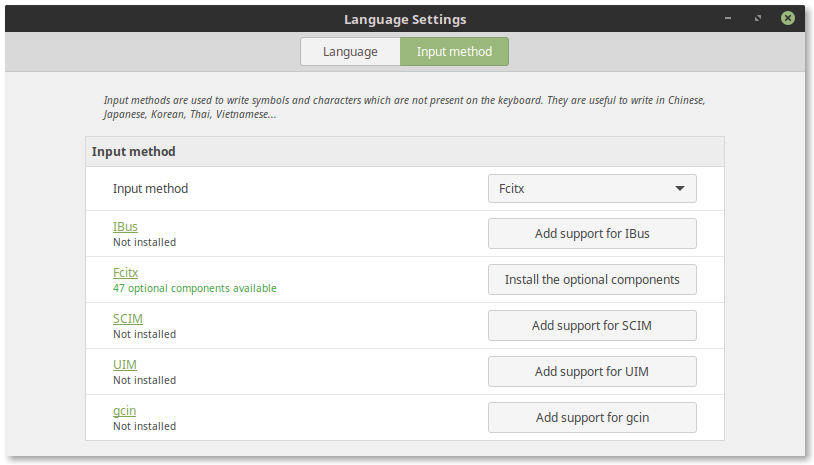814x465 pixels.
Task: Open the Fcitx input method dropdown
Action: (x=591, y=188)
